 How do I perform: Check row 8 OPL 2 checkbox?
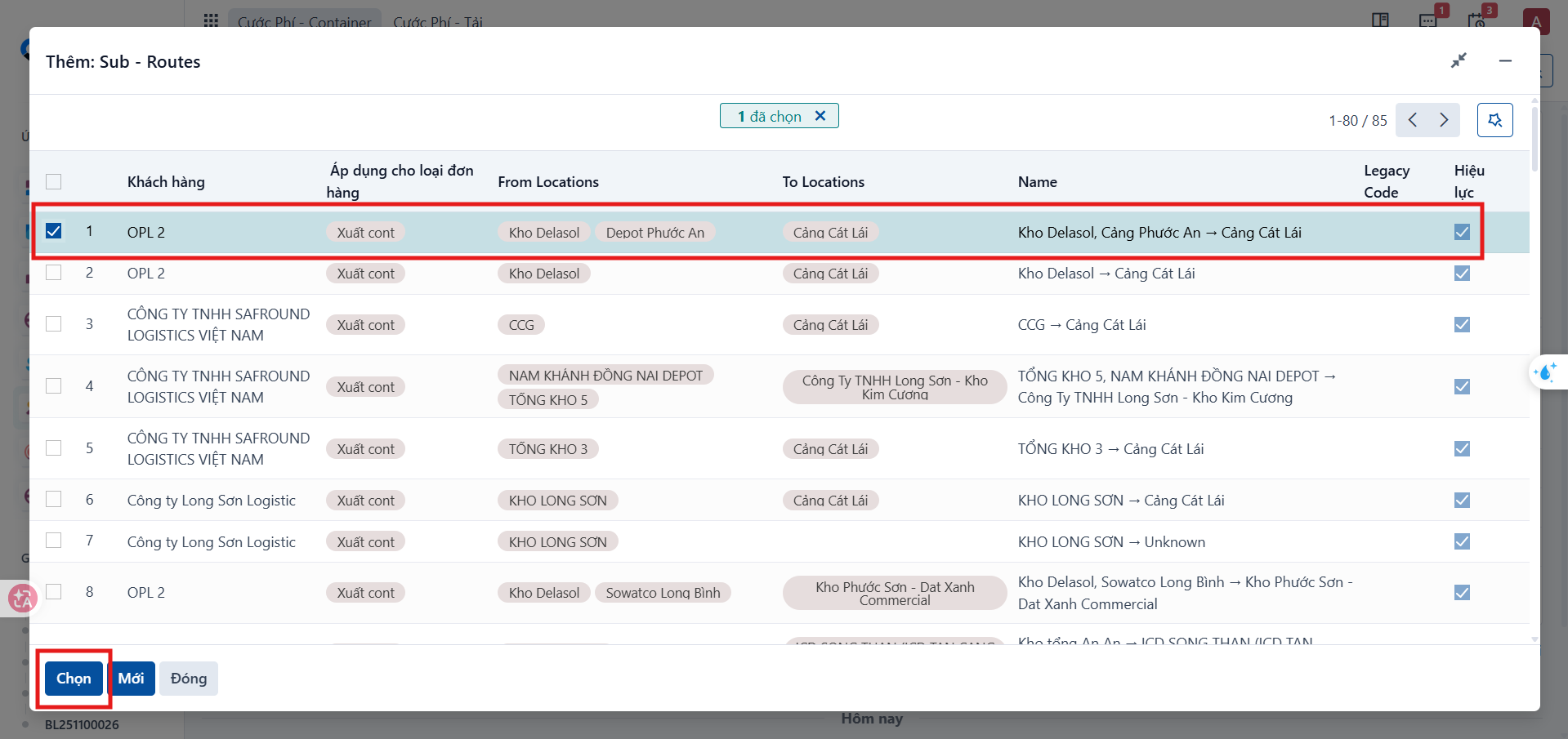tap(54, 592)
